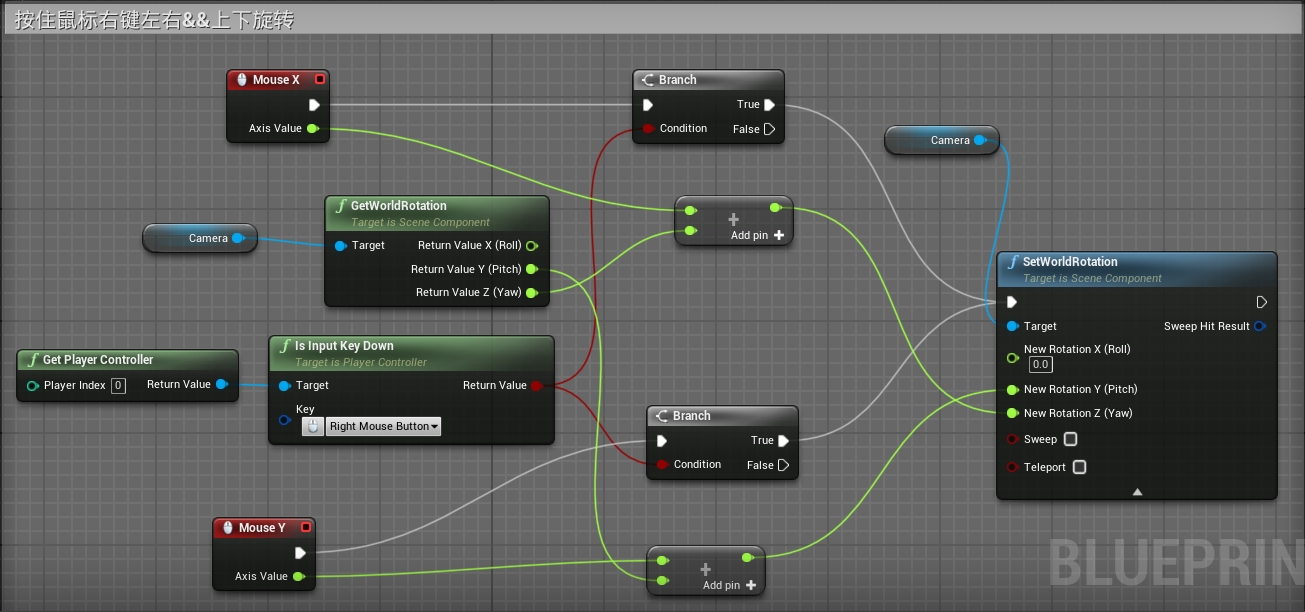Image resolution: width=1305 pixels, height=612 pixels.
Task: Click the Player Index value field
Action: click(118, 385)
